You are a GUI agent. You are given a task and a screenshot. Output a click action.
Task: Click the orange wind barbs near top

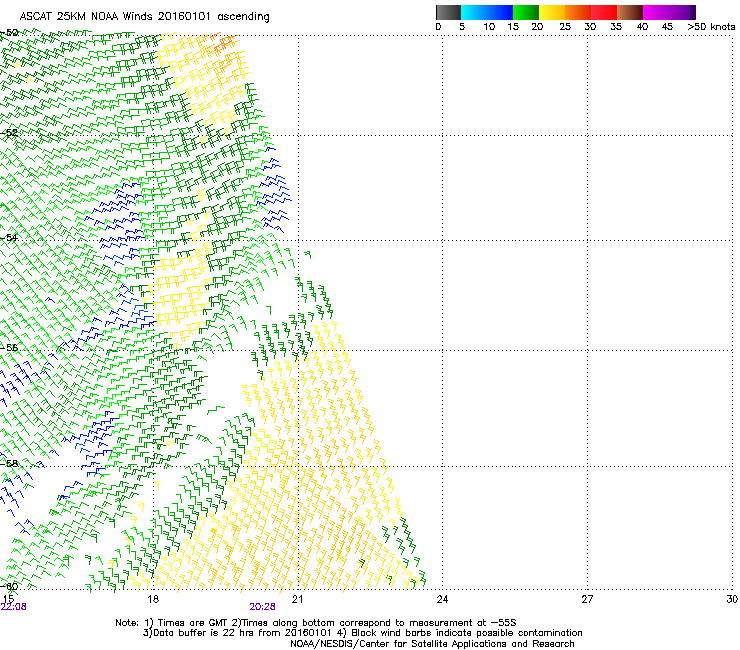[224, 42]
